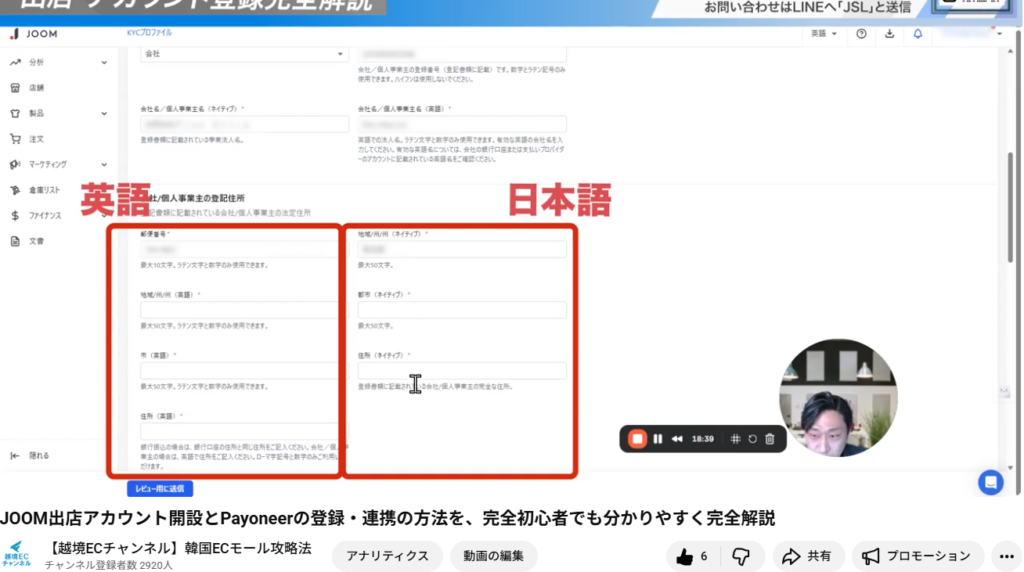Open the 会社 entity type dropdown
Image resolution: width=1024 pixels, height=572 pixels.
point(243,53)
